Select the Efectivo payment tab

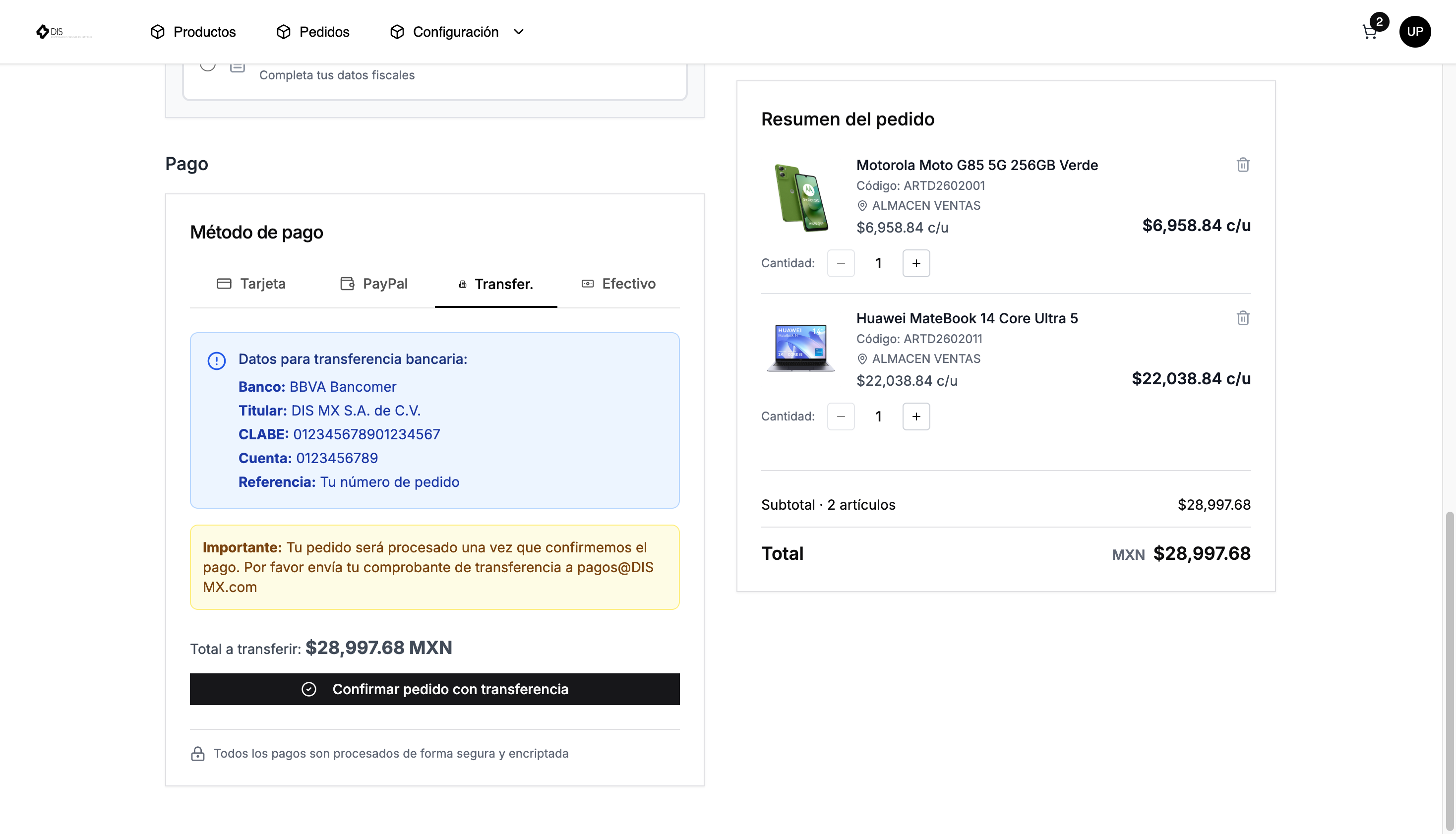[618, 284]
